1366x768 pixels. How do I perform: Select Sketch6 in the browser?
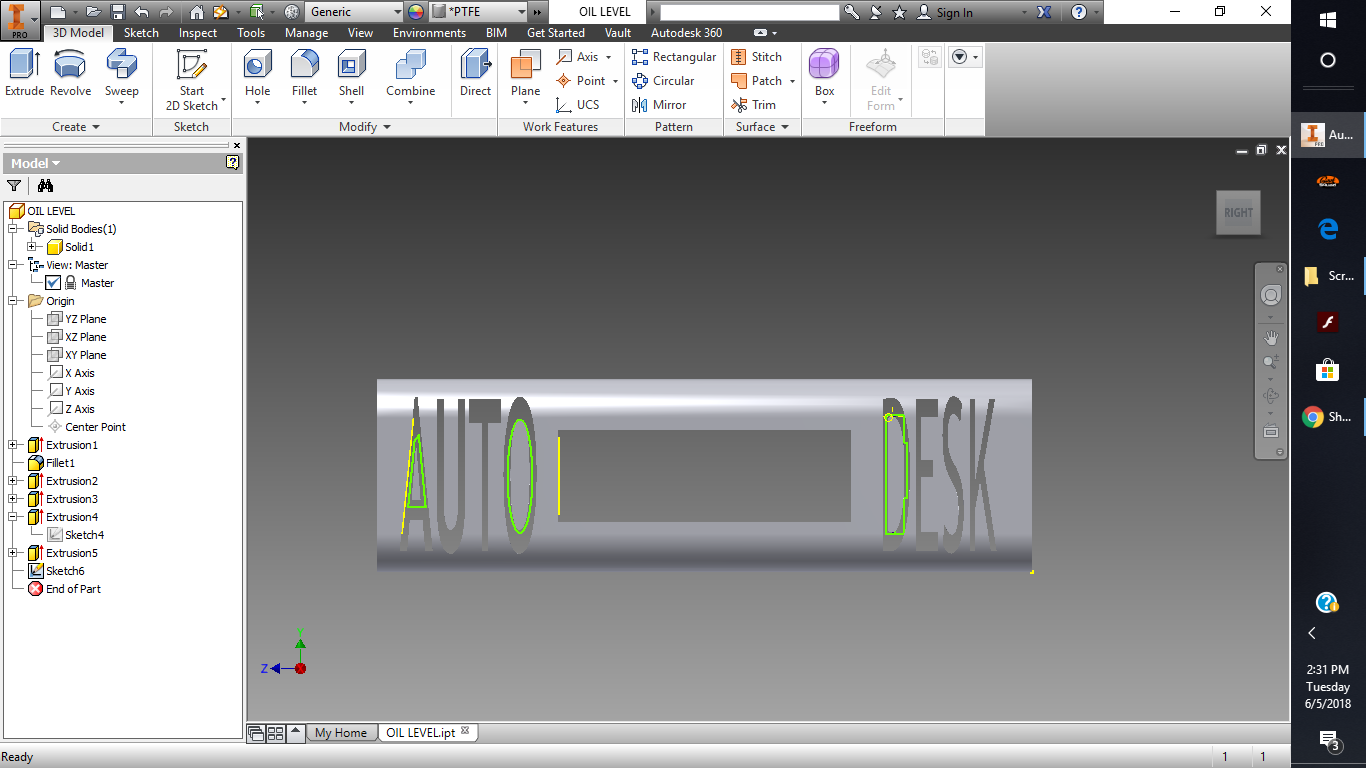pyautogui.click(x=65, y=571)
